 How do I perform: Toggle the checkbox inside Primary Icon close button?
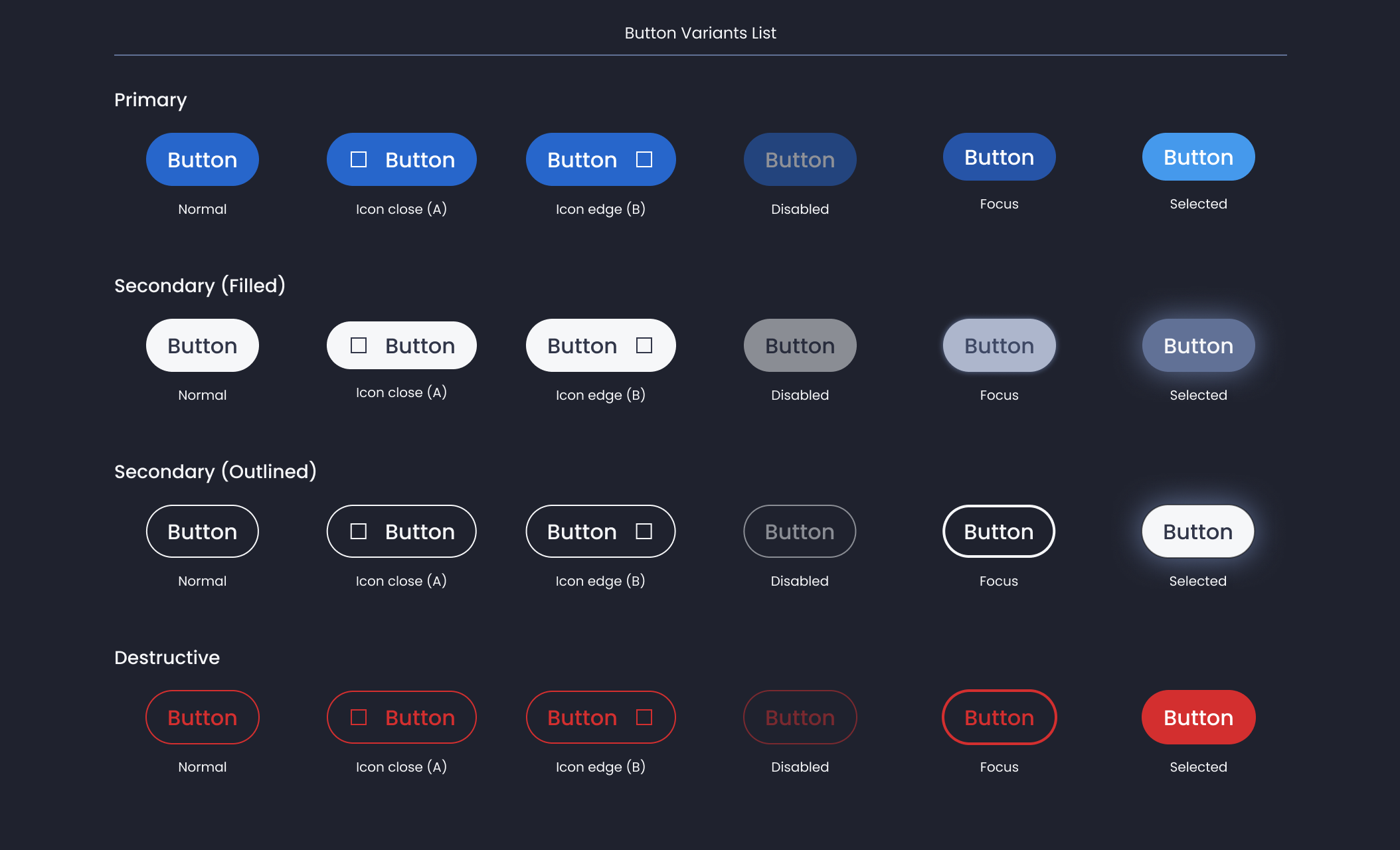click(x=358, y=159)
